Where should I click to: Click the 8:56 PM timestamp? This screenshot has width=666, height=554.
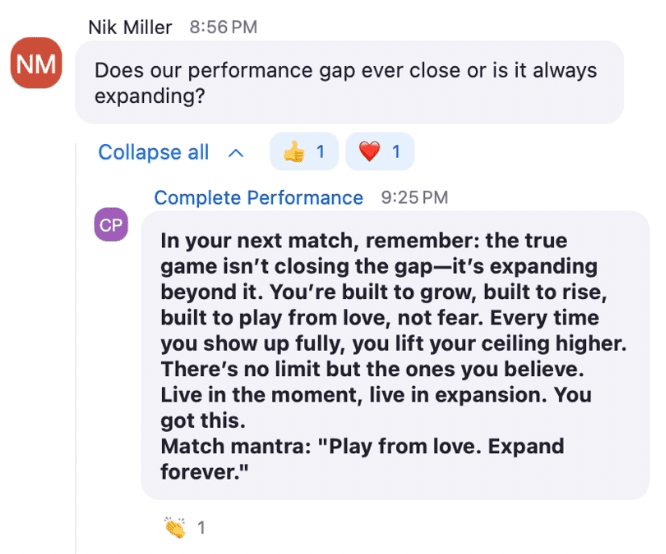223,27
